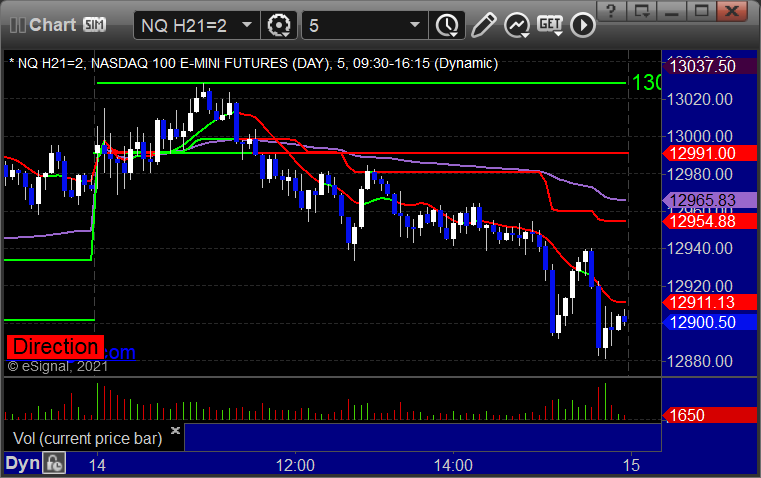Open the help question mark button
This screenshot has height=478, width=761.
(x=611, y=11)
